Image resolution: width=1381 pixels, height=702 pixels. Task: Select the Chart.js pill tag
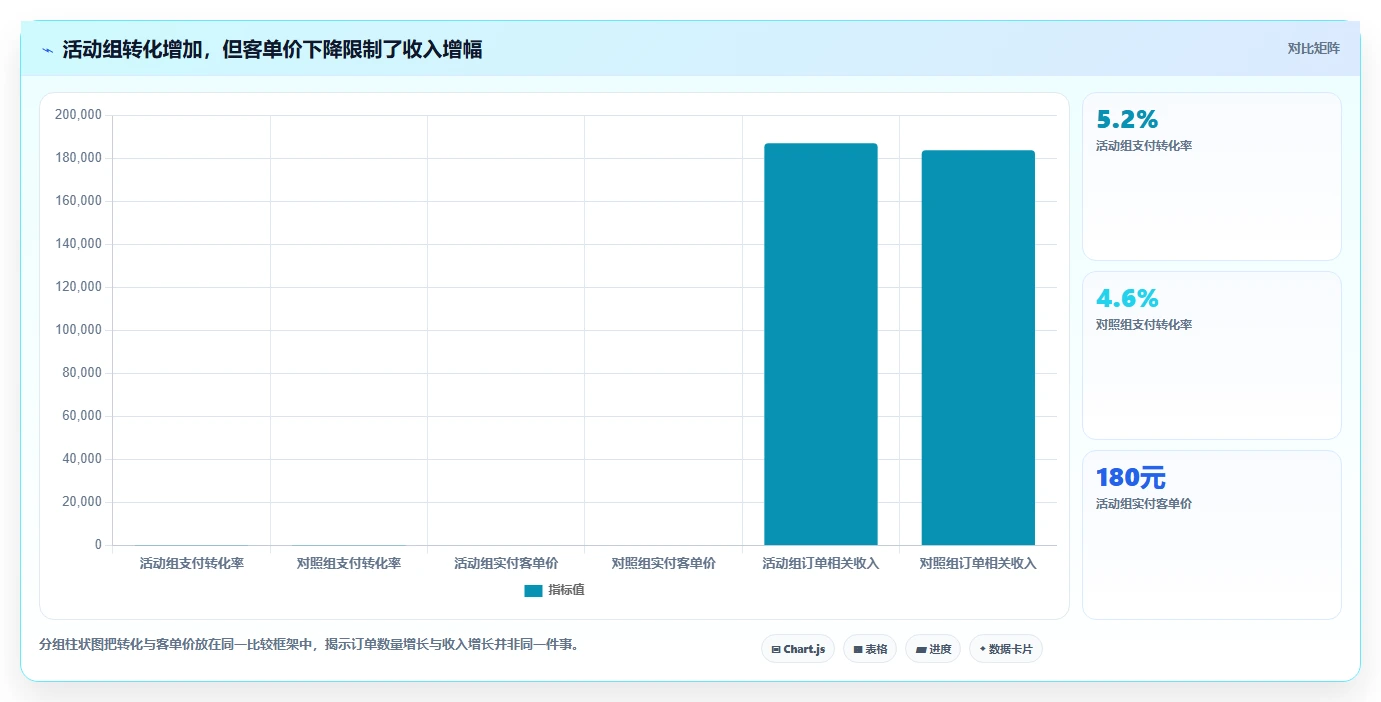798,649
